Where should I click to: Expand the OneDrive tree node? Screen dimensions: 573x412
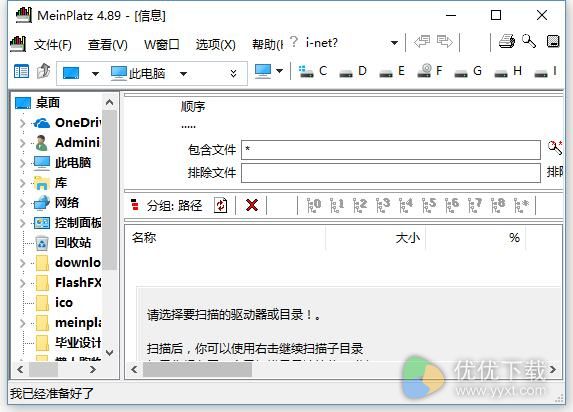coord(23,123)
